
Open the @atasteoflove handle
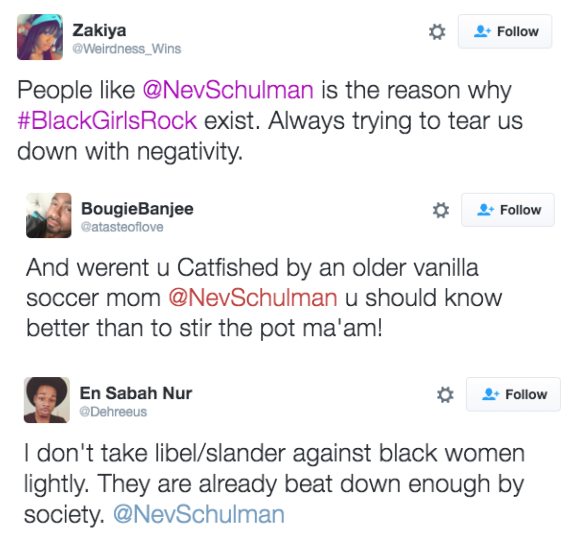tap(122, 227)
